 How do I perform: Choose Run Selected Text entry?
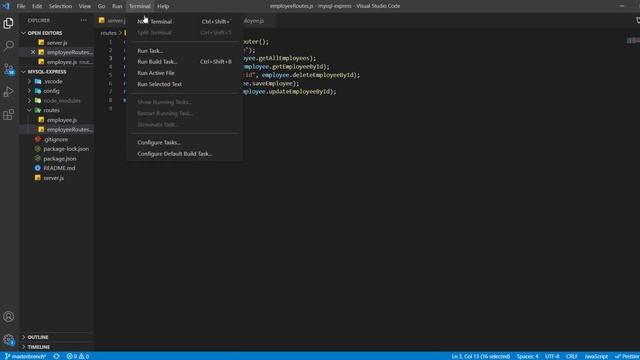184,84
